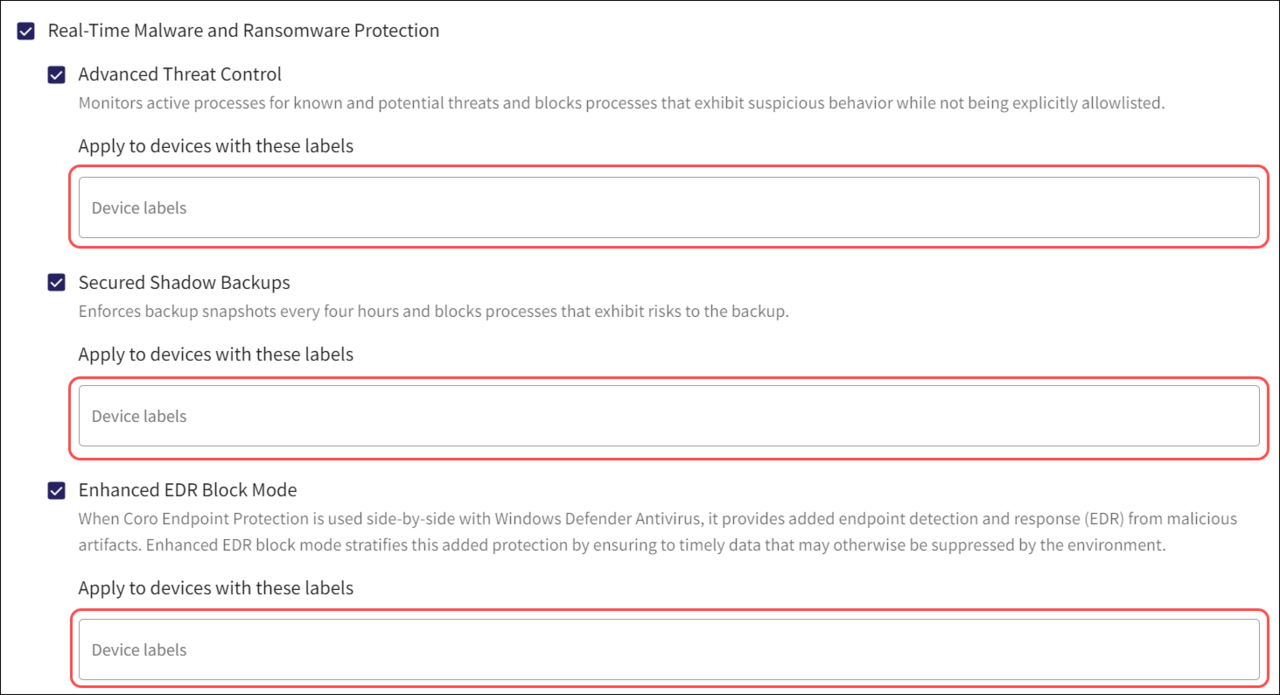Click "Apply to devices" heading under Secured Shadow Backups
This screenshot has height=695, width=1280.
(215, 354)
